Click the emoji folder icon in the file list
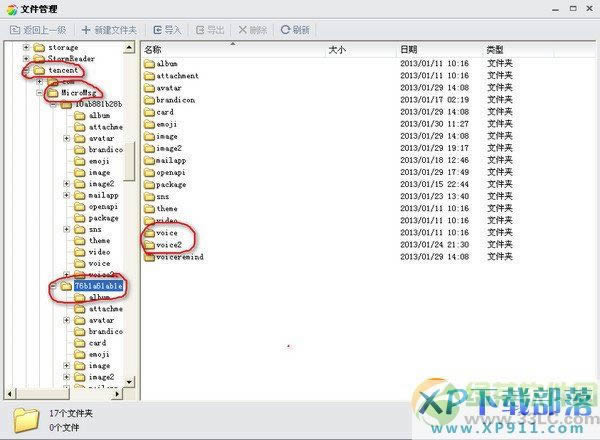Viewport: 600px width, 440px height. click(149, 124)
